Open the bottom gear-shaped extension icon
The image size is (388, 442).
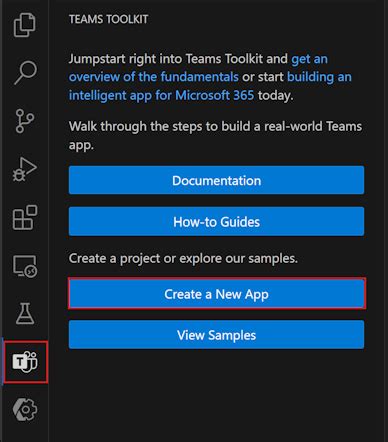coord(25,409)
